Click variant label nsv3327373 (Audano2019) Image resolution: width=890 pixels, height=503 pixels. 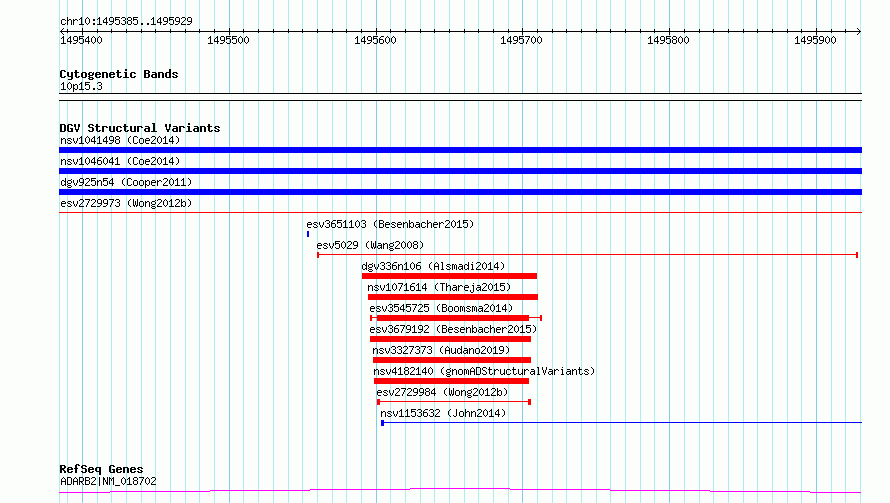pyautogui.click(x=441, y=350)
